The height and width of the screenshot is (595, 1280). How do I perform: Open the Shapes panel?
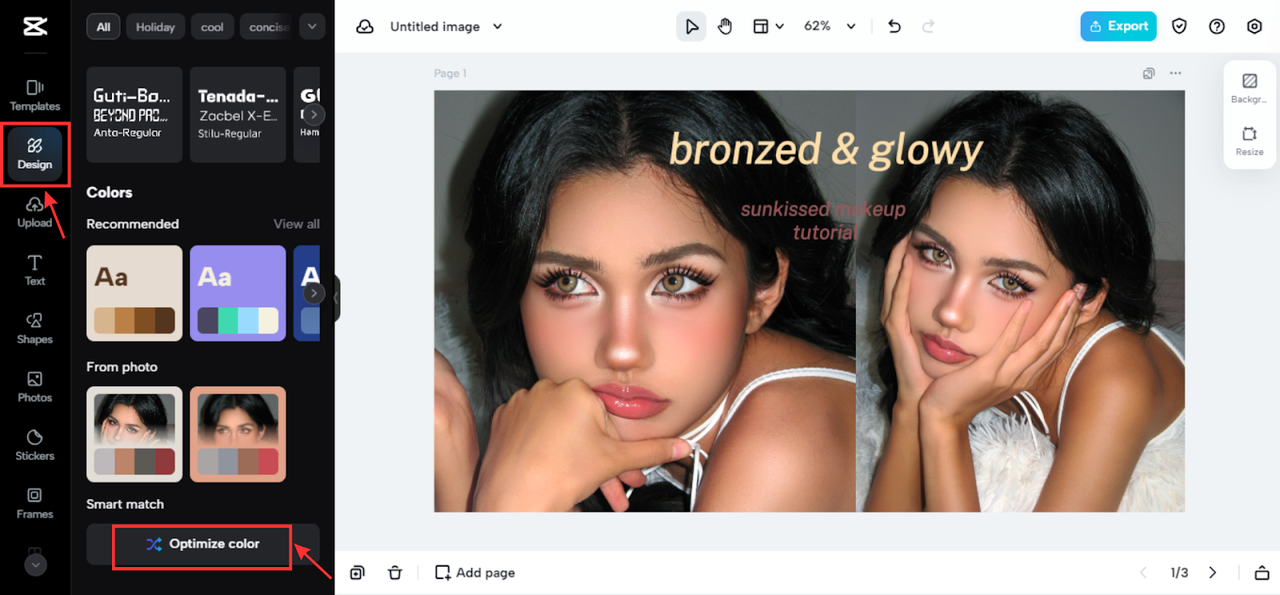coord(35,328)
